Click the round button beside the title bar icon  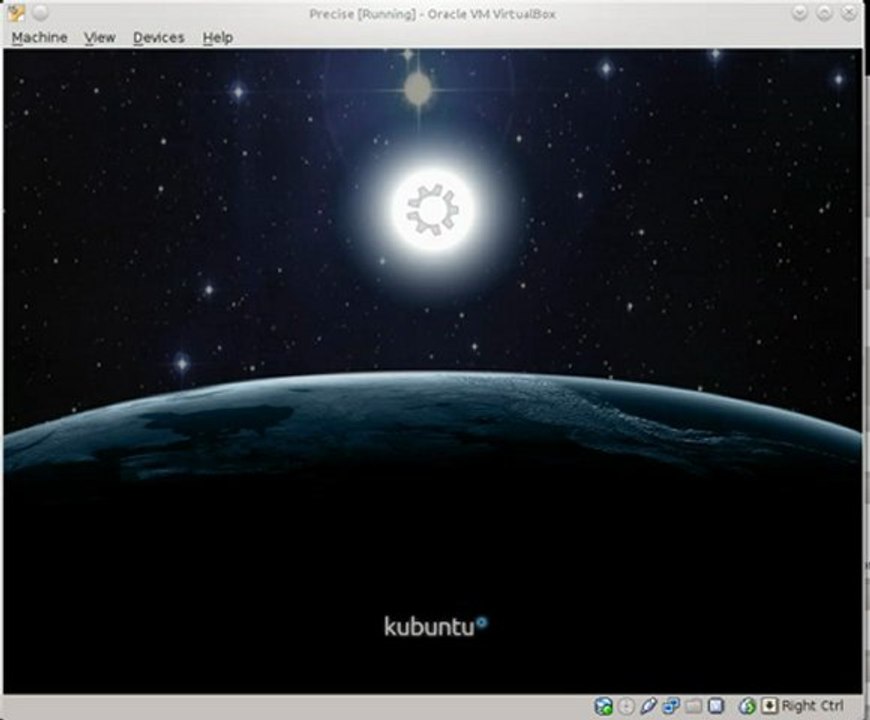click(x=40, y=12)
